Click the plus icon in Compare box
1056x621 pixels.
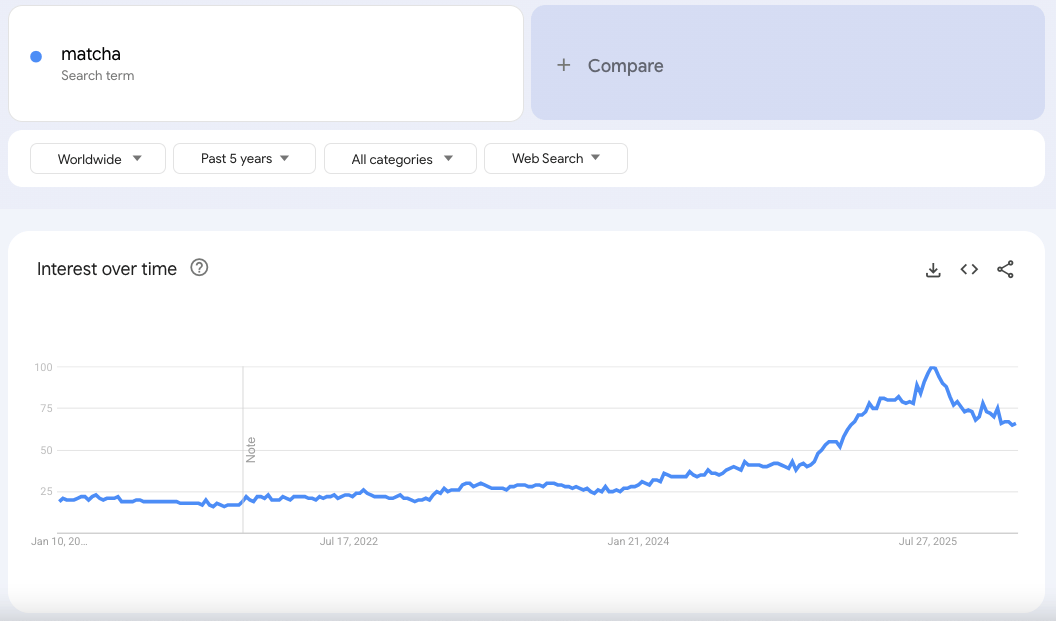coord(564,65)
